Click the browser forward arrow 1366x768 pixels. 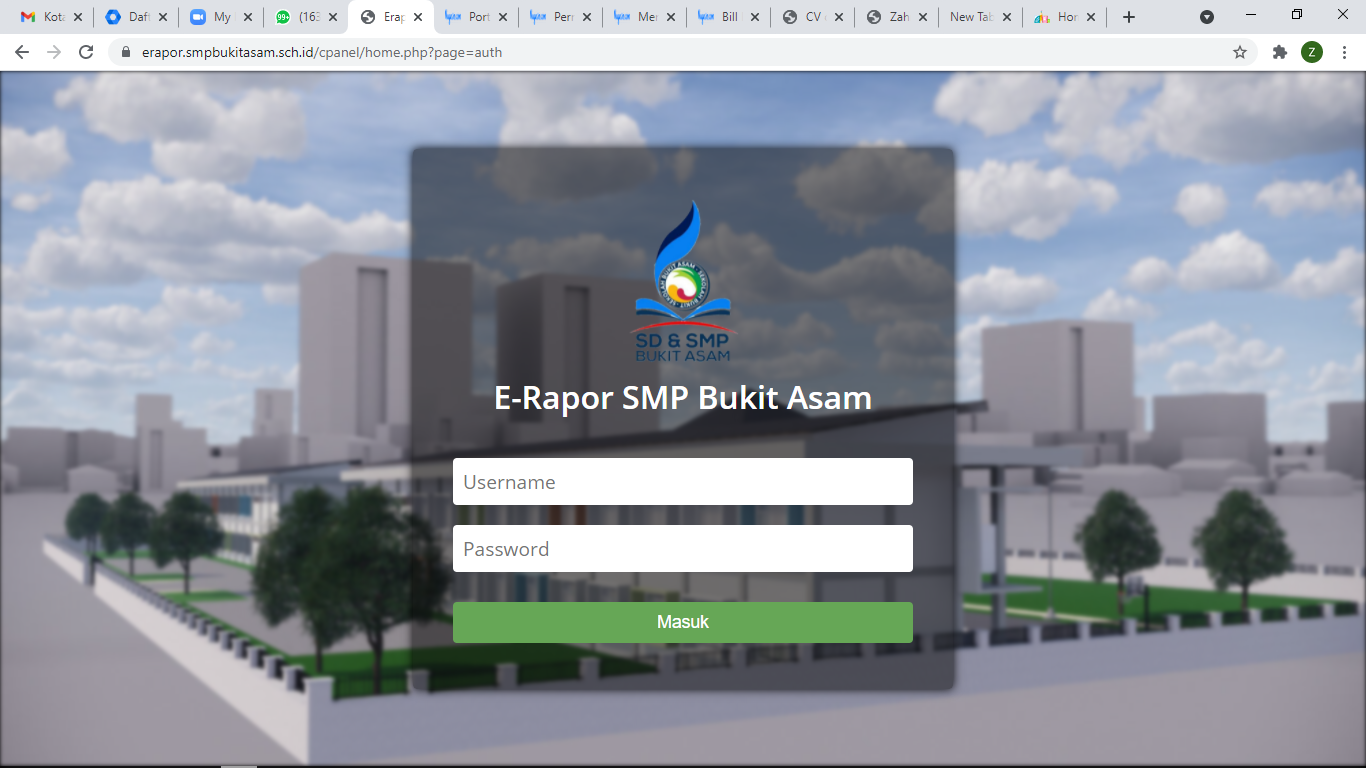coord(54,52)
